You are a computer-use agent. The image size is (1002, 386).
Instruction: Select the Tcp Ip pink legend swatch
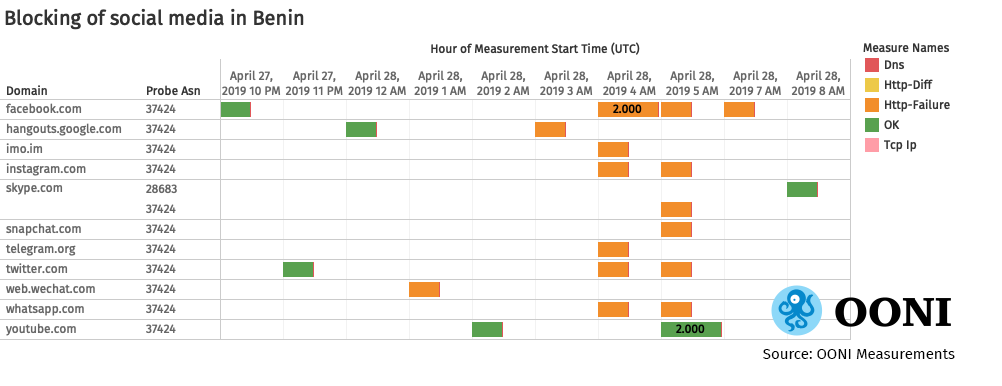click(872, 145)
